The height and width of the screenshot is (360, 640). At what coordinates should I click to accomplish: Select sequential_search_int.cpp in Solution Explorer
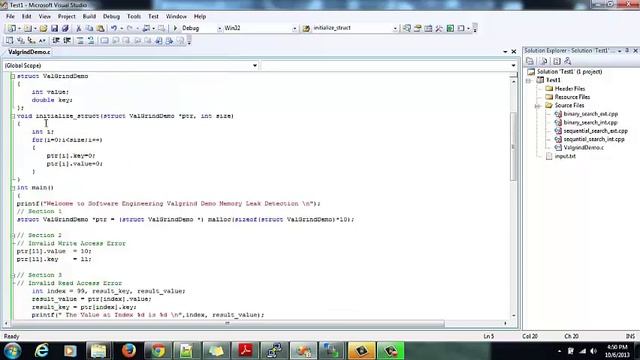click(594, 139)
